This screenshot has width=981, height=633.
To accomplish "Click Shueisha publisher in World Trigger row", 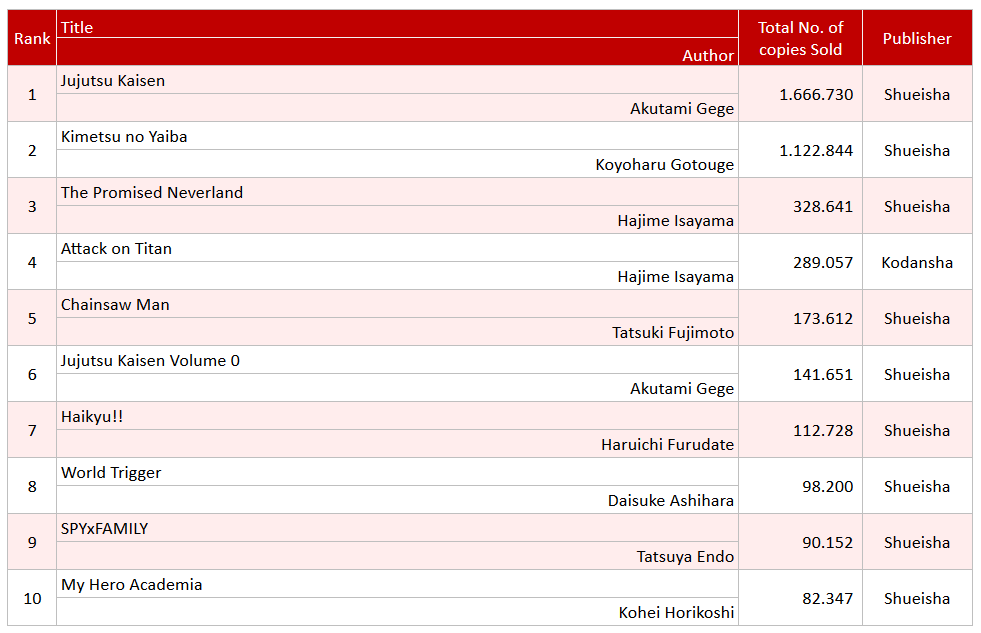I will click(917, 485).
